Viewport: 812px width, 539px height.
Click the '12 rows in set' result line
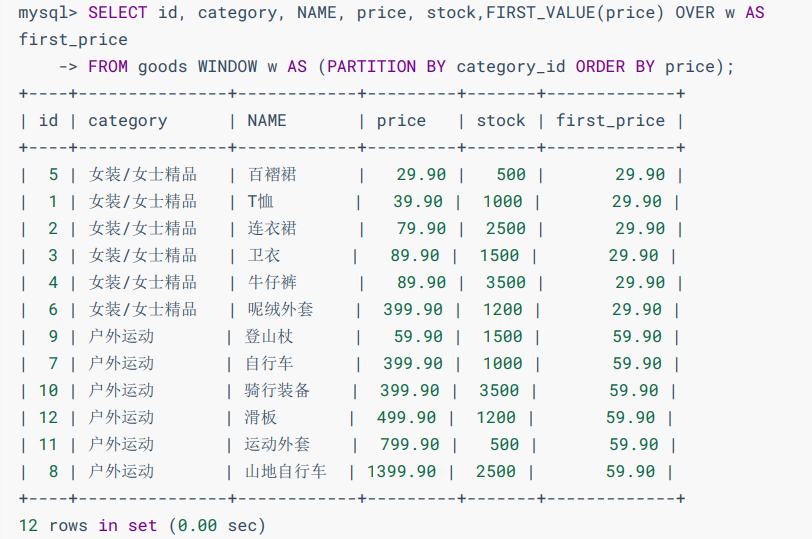tap(142, 526)
